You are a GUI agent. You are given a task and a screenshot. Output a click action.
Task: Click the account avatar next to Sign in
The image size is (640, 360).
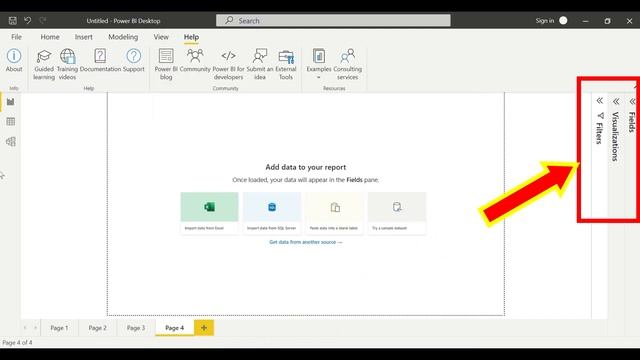coord(563,20)
